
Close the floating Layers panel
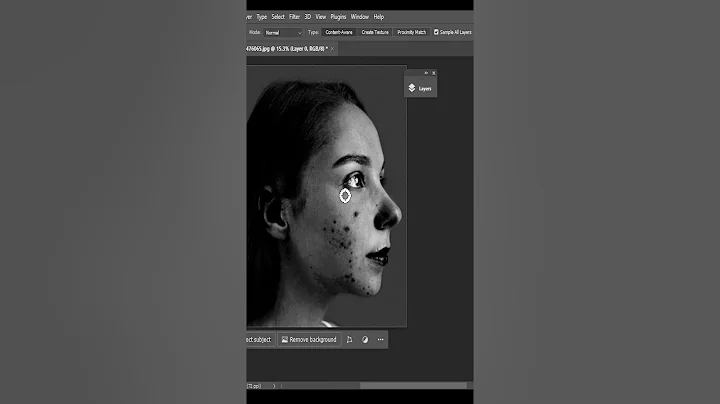[433, 73]
